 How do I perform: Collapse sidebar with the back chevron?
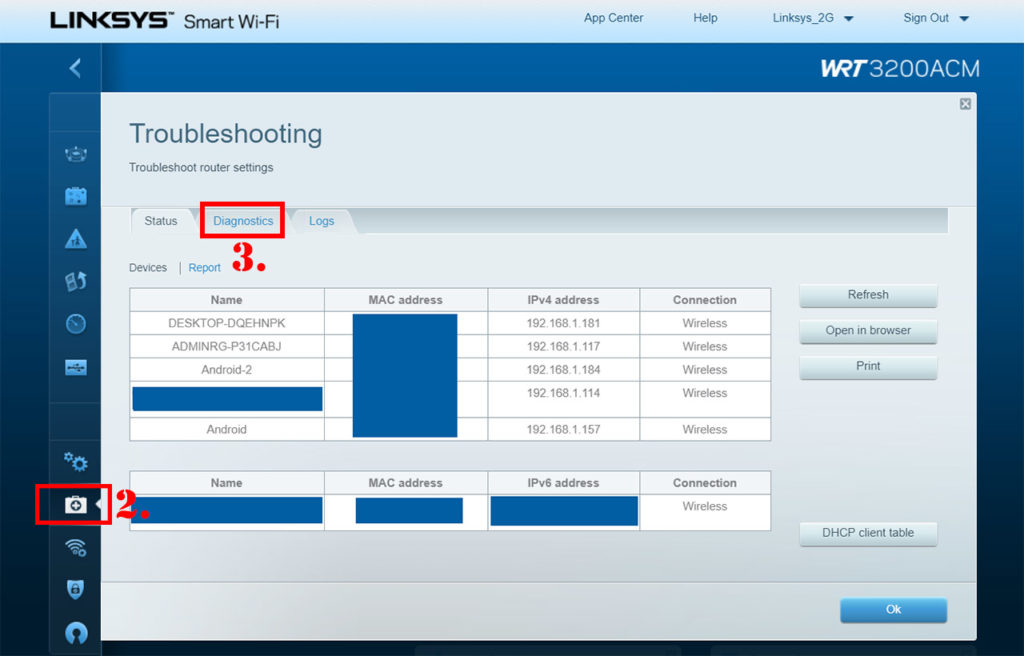[x=76, y=67]
